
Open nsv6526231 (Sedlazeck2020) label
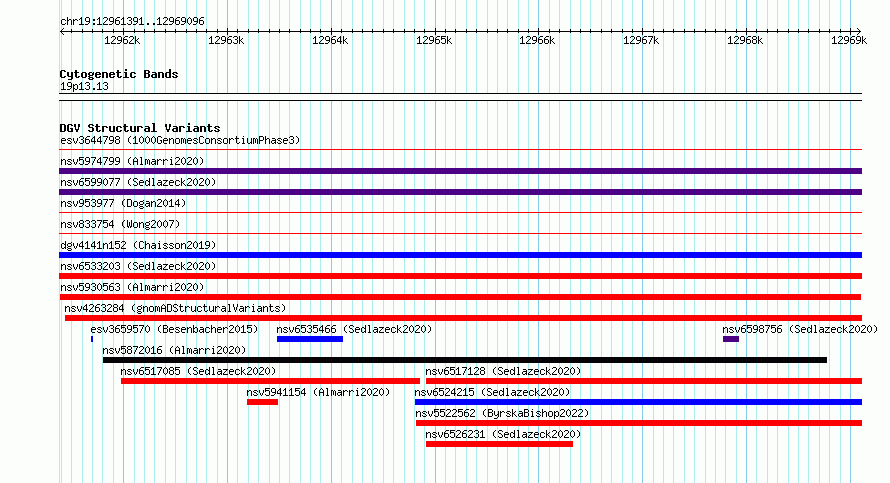(503, 434)
